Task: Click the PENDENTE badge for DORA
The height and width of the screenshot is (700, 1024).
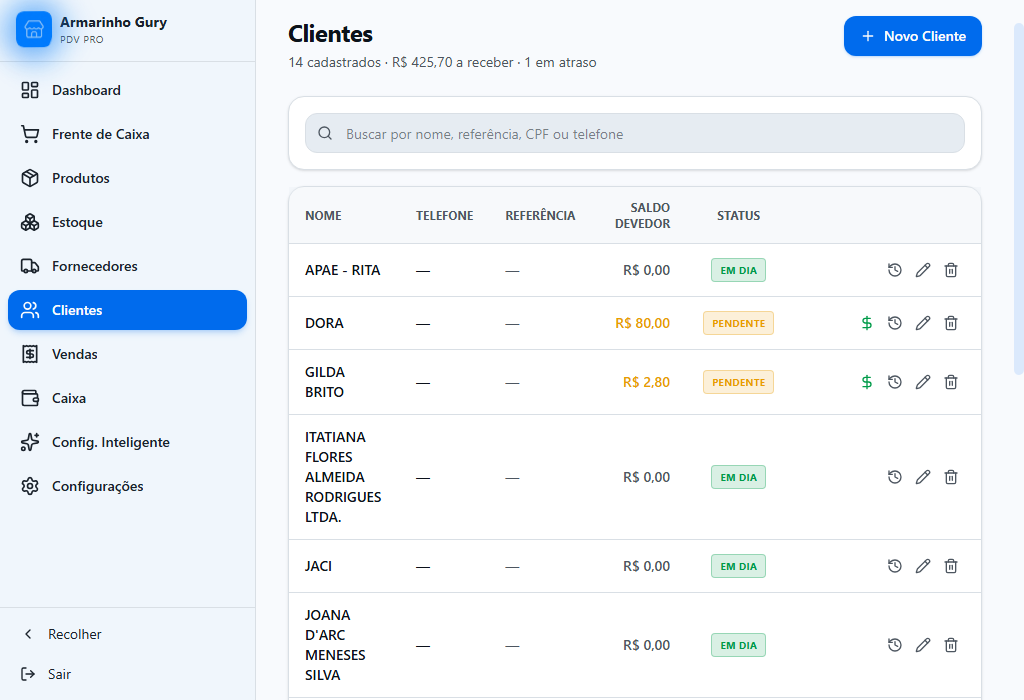Action: [738, 323]
